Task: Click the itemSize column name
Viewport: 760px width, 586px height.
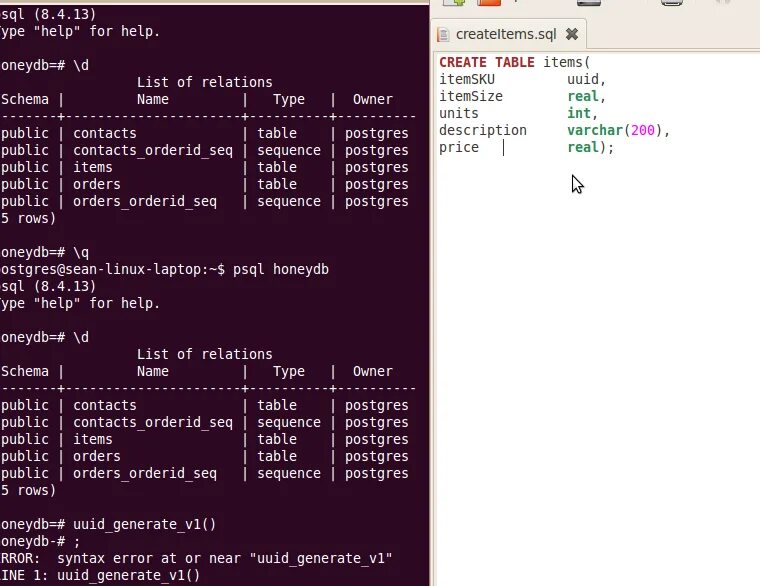Action: [x=471, y=96]
